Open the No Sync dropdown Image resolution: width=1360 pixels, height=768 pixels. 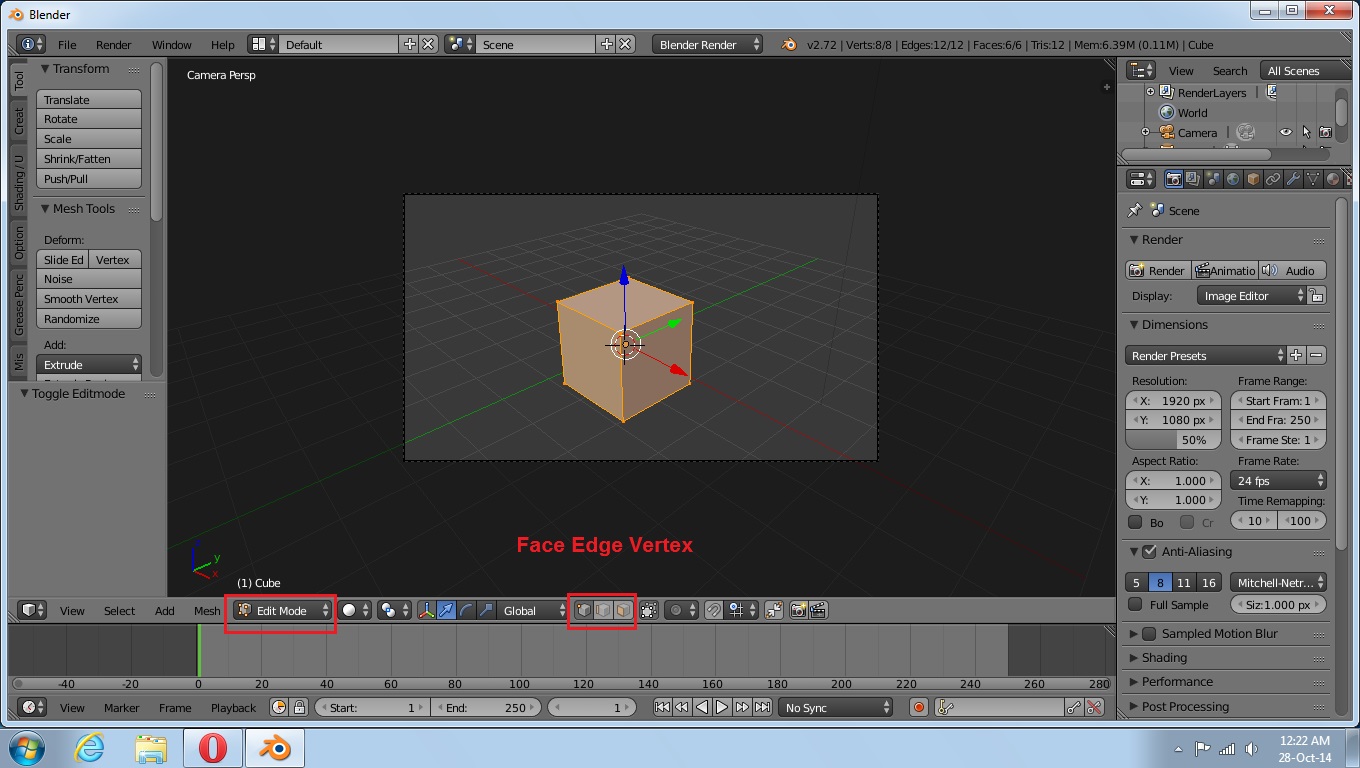click(x=836, y=707)
